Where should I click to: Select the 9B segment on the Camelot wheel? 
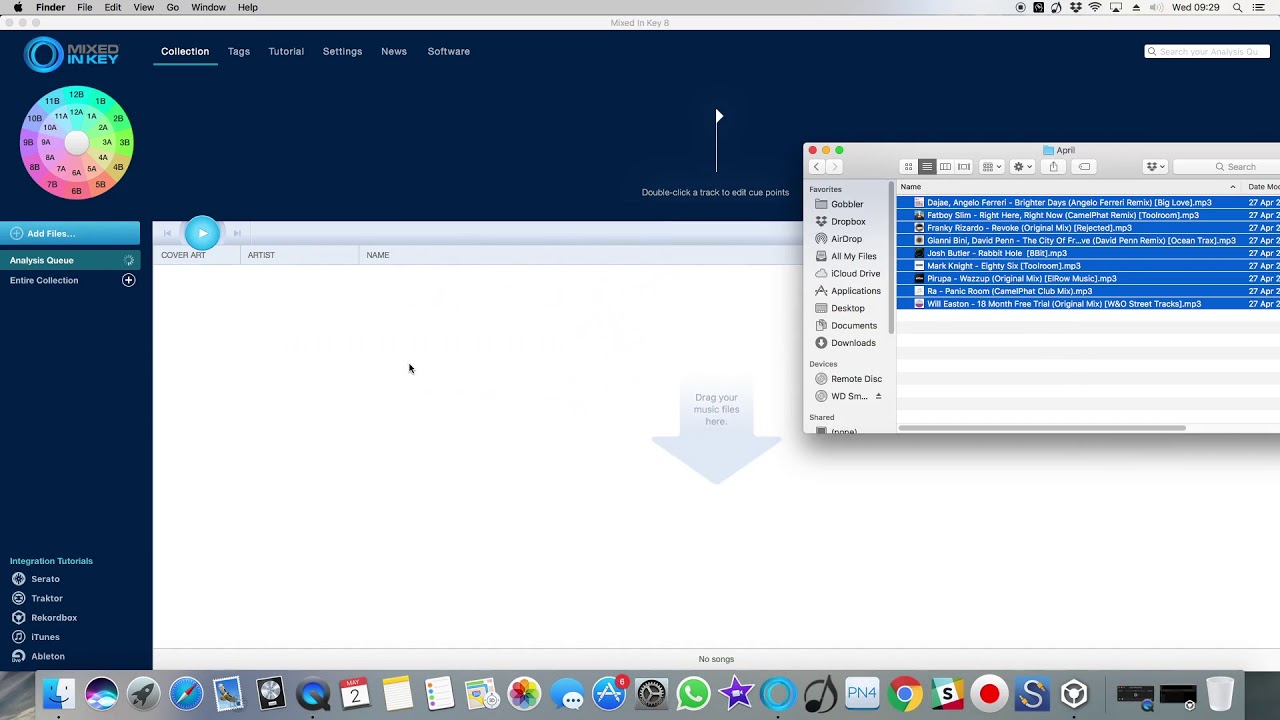(x=29, y=142)
